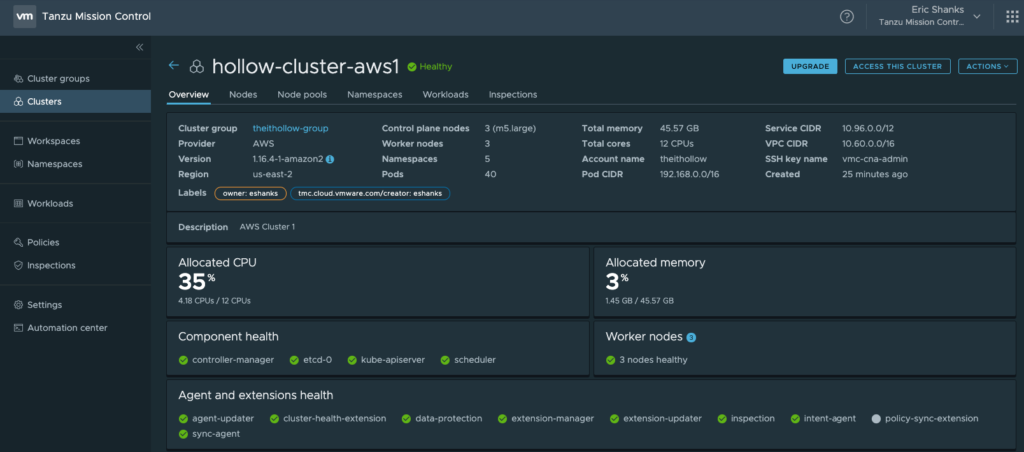This screenshot has height=452, width=1024.
Task: Open the Inspections tab
Action: 512,94
